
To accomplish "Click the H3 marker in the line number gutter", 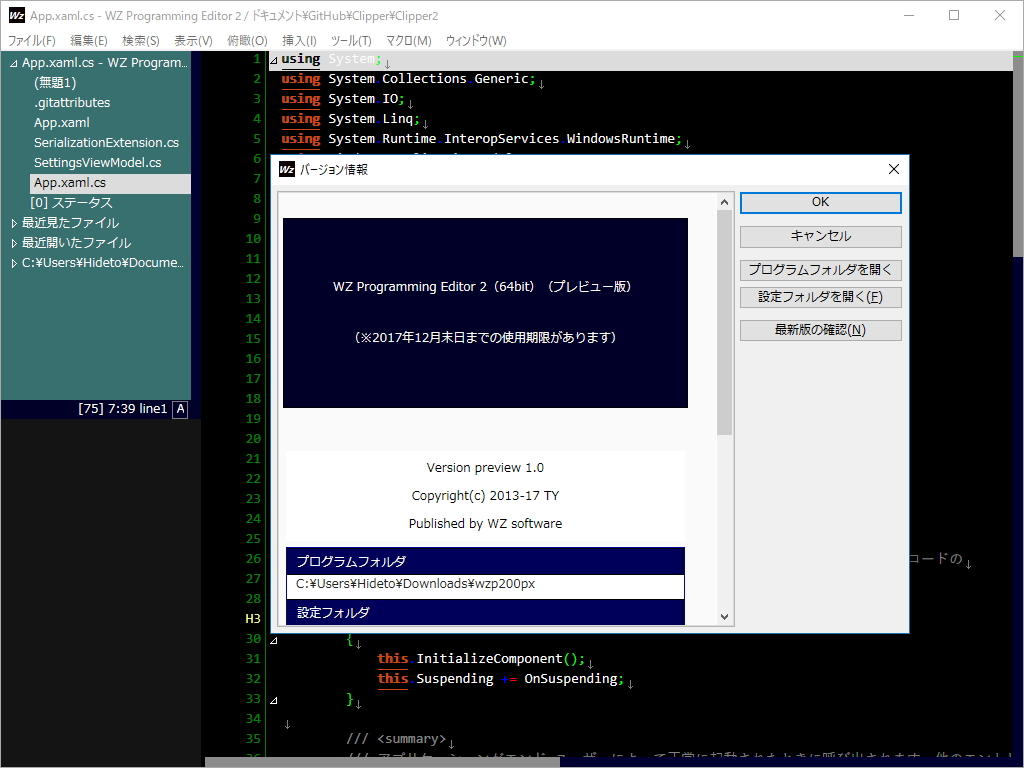I will 253,618.
